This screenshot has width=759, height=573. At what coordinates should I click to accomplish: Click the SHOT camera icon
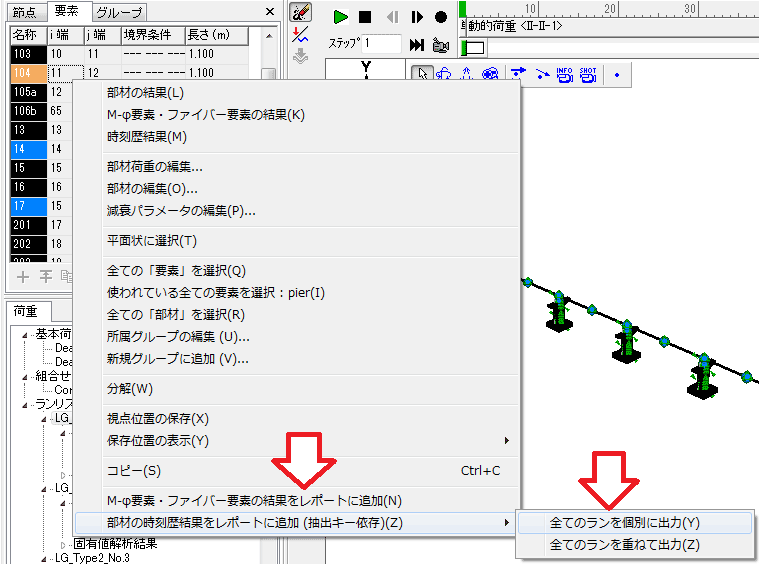click(588, 75)
